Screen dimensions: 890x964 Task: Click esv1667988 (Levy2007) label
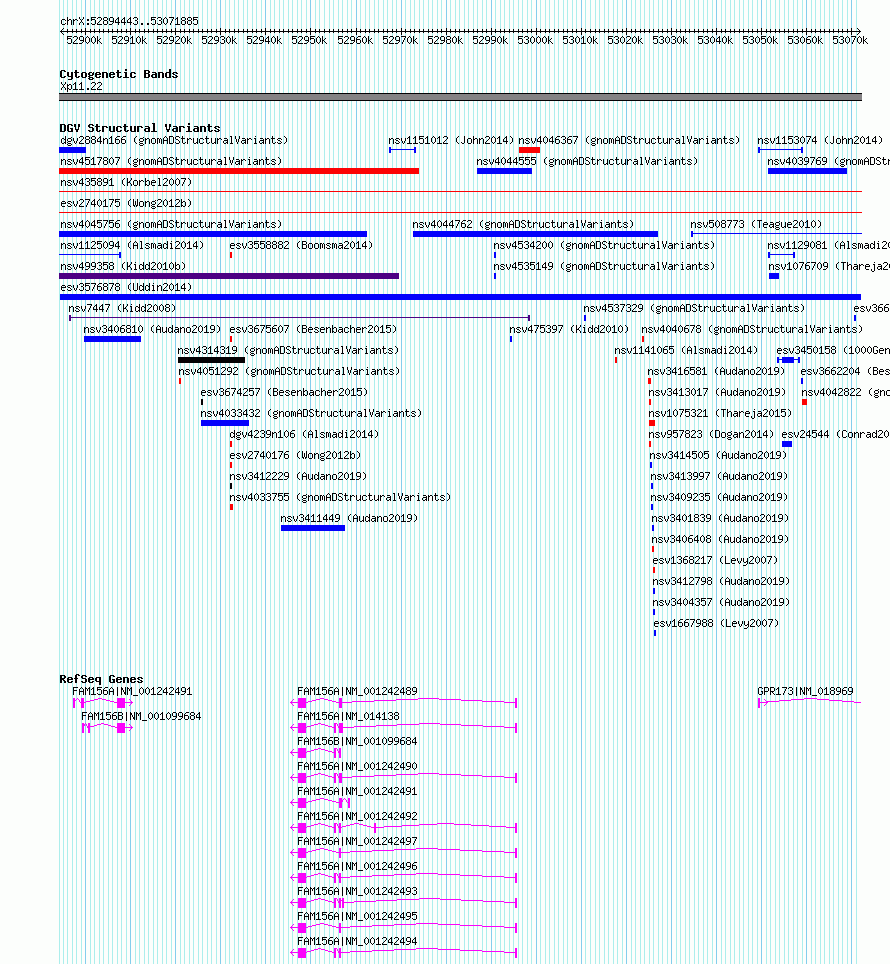(716, 623)
